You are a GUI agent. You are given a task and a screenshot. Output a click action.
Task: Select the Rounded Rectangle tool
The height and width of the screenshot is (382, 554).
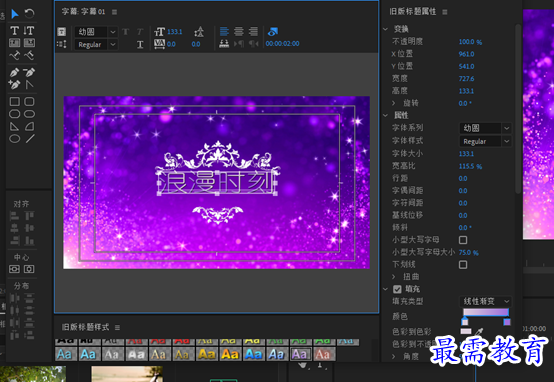29,114
